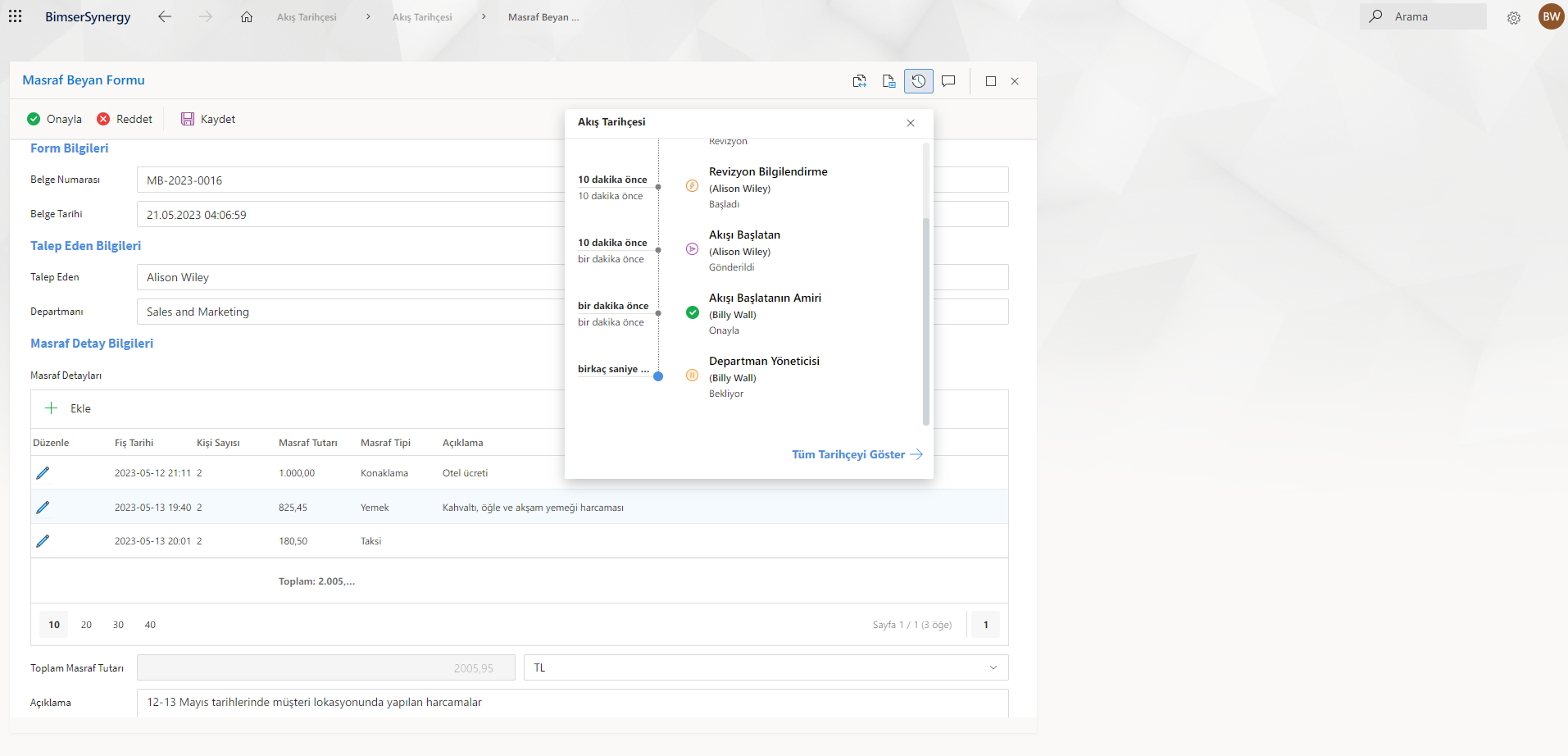Open first Akış Tarihçesi breadcrumb

pyautogui.click(x=307, y=17)
